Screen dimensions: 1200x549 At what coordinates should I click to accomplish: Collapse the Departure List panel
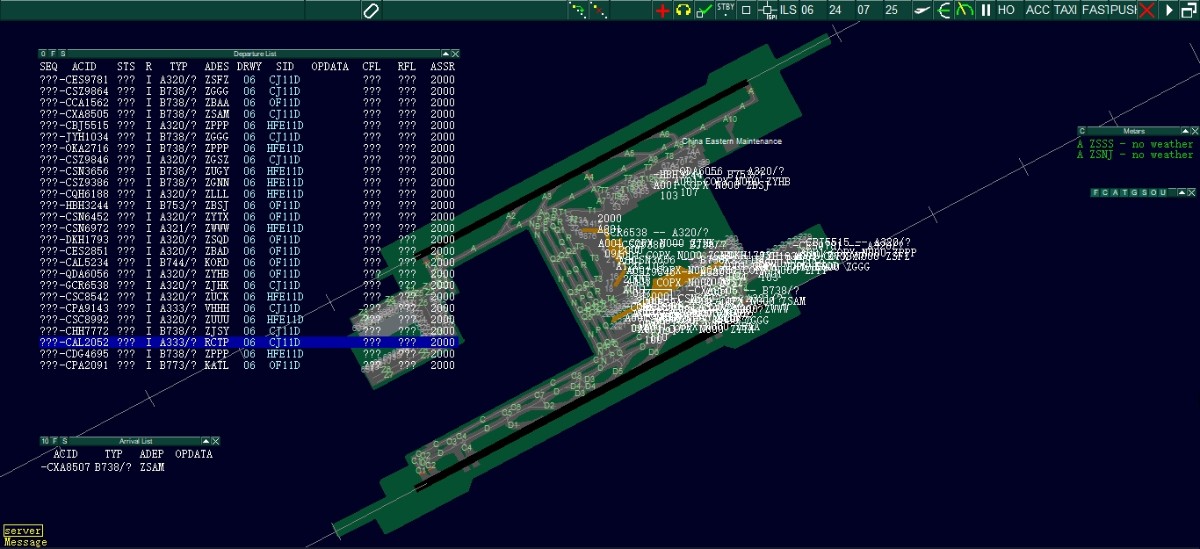click(x=445, y=53)
